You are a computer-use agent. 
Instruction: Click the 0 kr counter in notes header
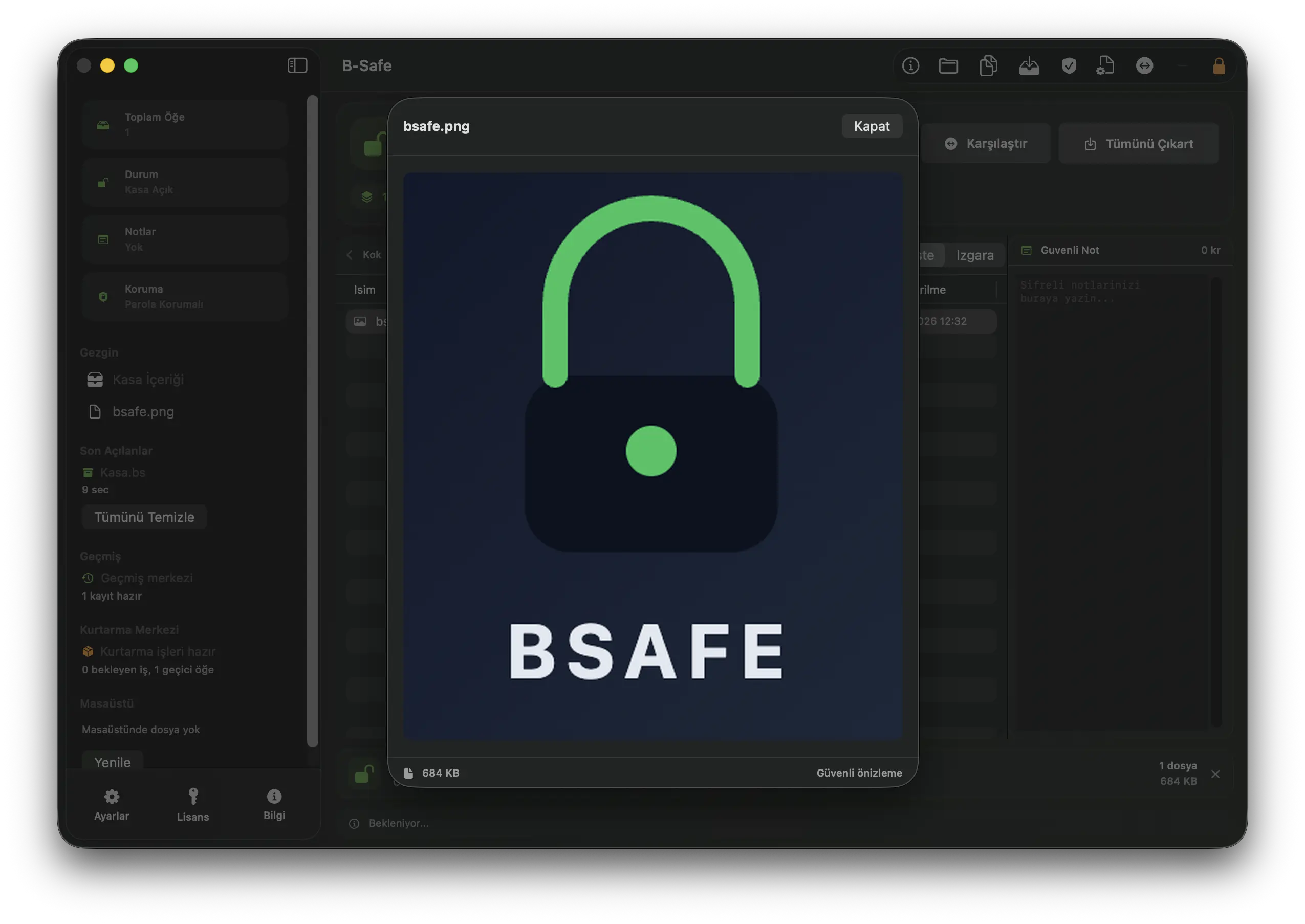pyautogui.click(x=1210, y=250)
